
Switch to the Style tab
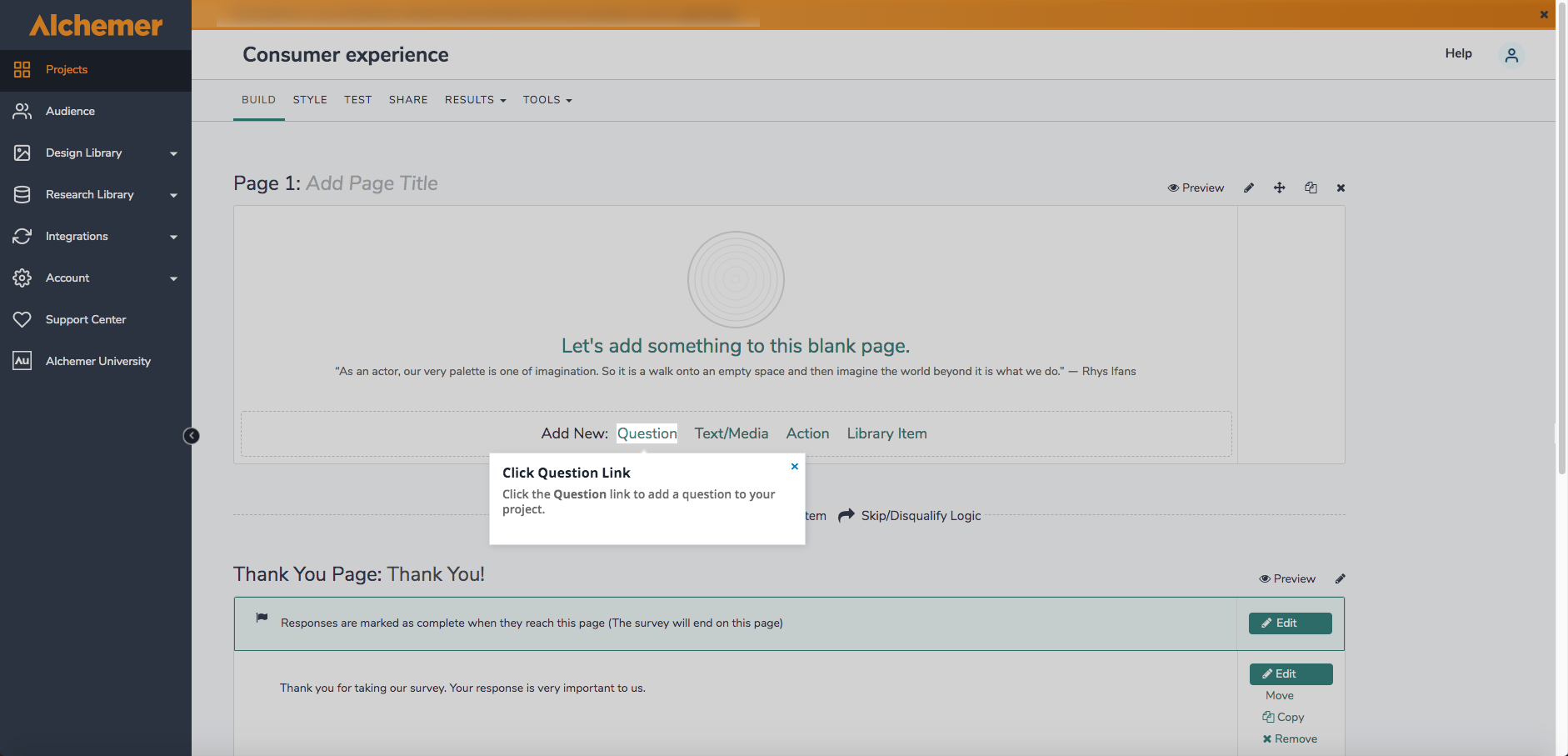[x=310, y=100]
